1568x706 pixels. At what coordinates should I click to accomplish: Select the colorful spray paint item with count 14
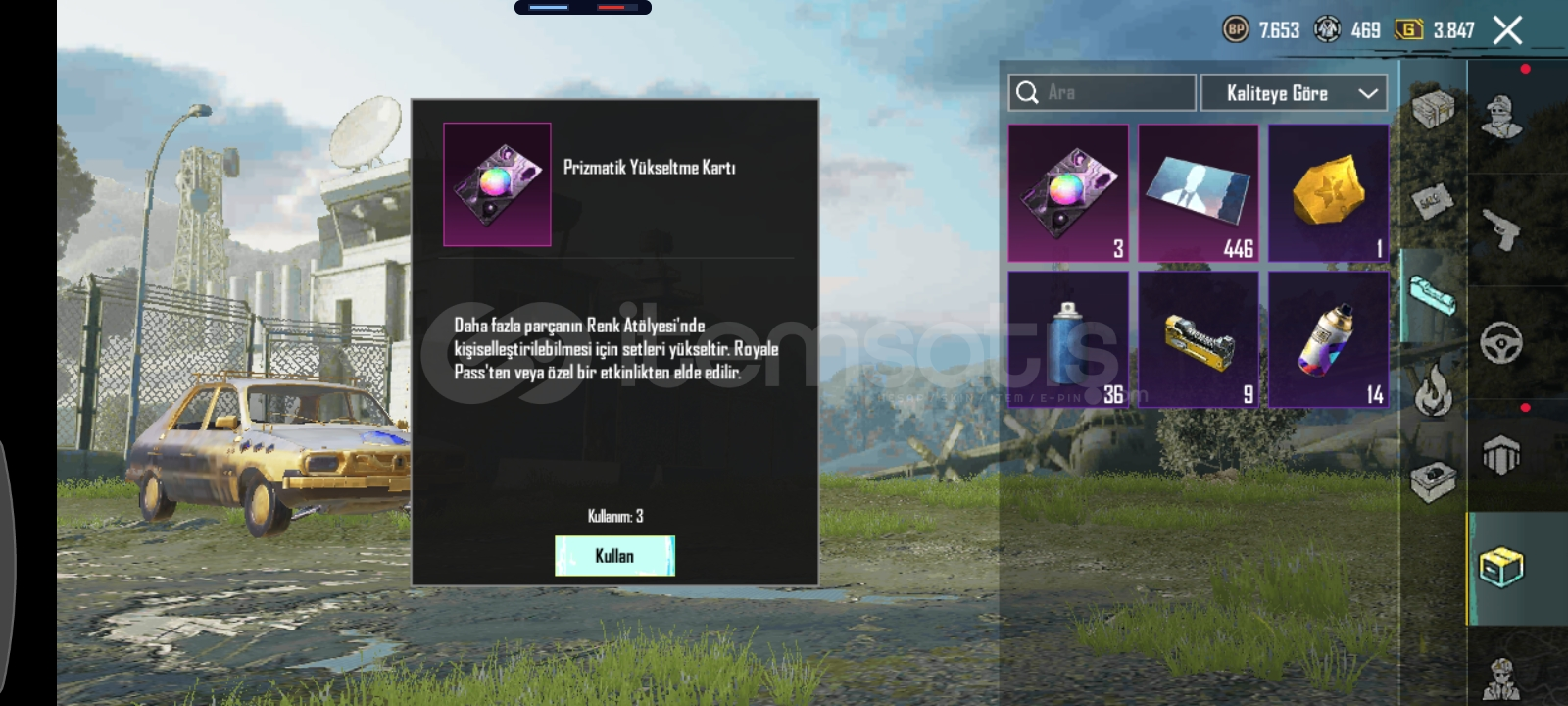[1329, 339]
